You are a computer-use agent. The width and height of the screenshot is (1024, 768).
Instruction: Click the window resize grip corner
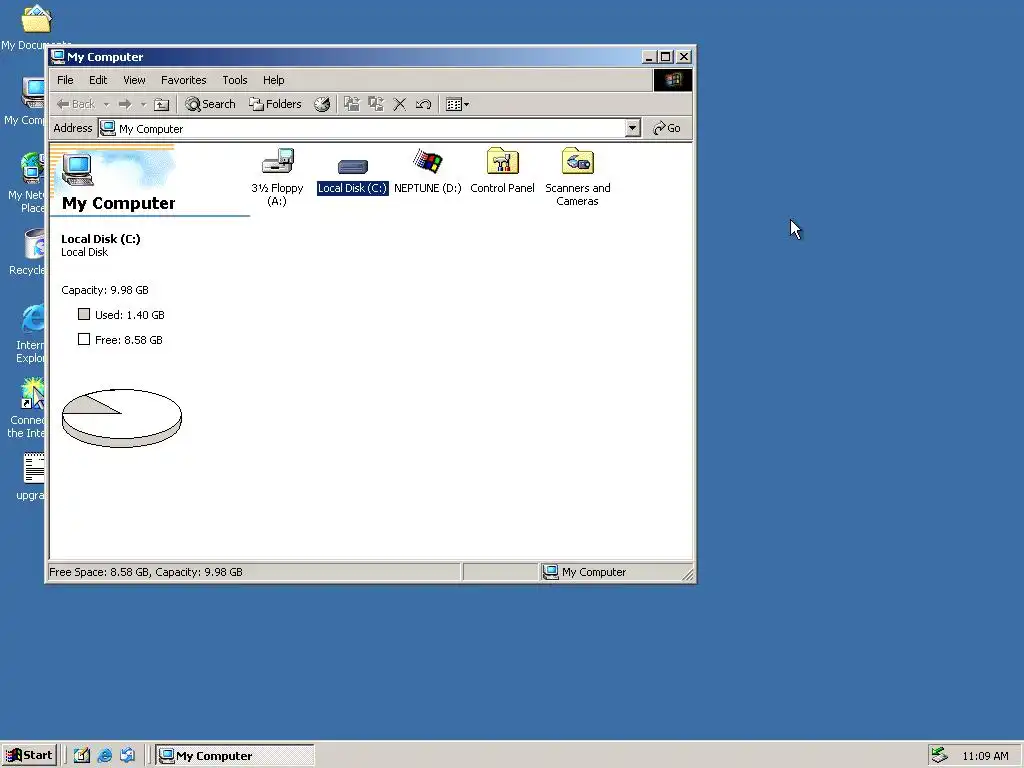tap(688, 575)
